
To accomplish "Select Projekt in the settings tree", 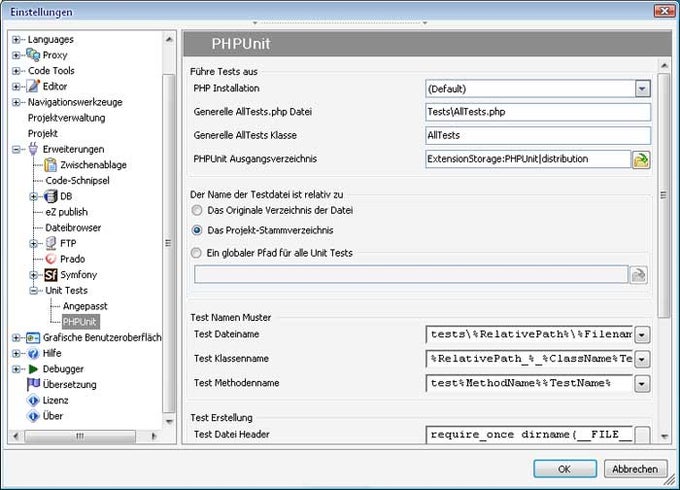I will [42, 134].
